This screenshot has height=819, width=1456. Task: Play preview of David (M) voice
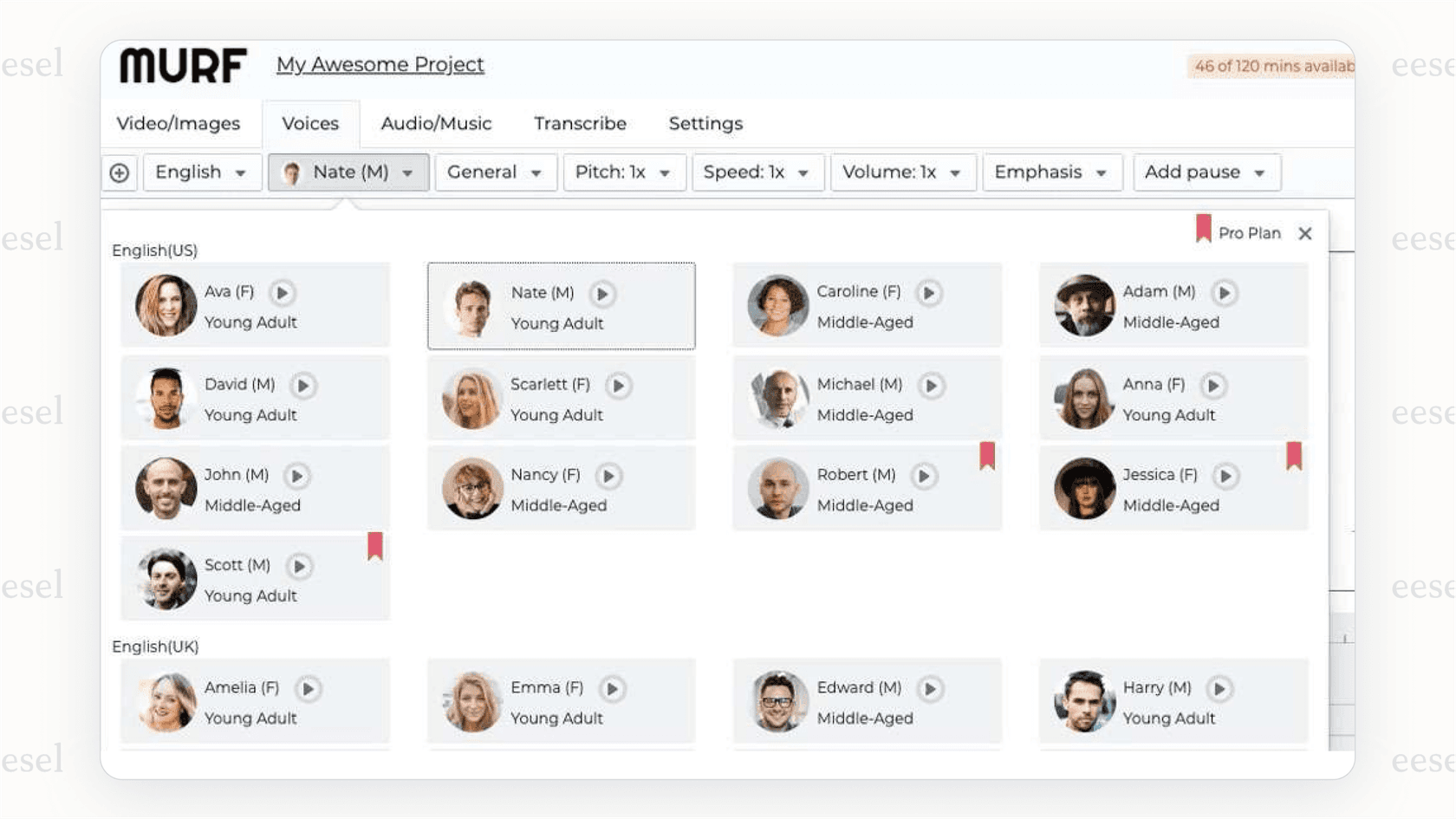point(302,385)
